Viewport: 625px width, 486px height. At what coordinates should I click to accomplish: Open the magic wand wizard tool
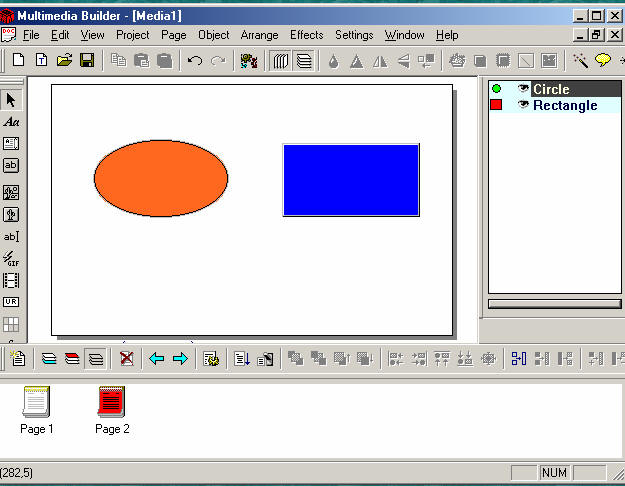click(580, 61)
